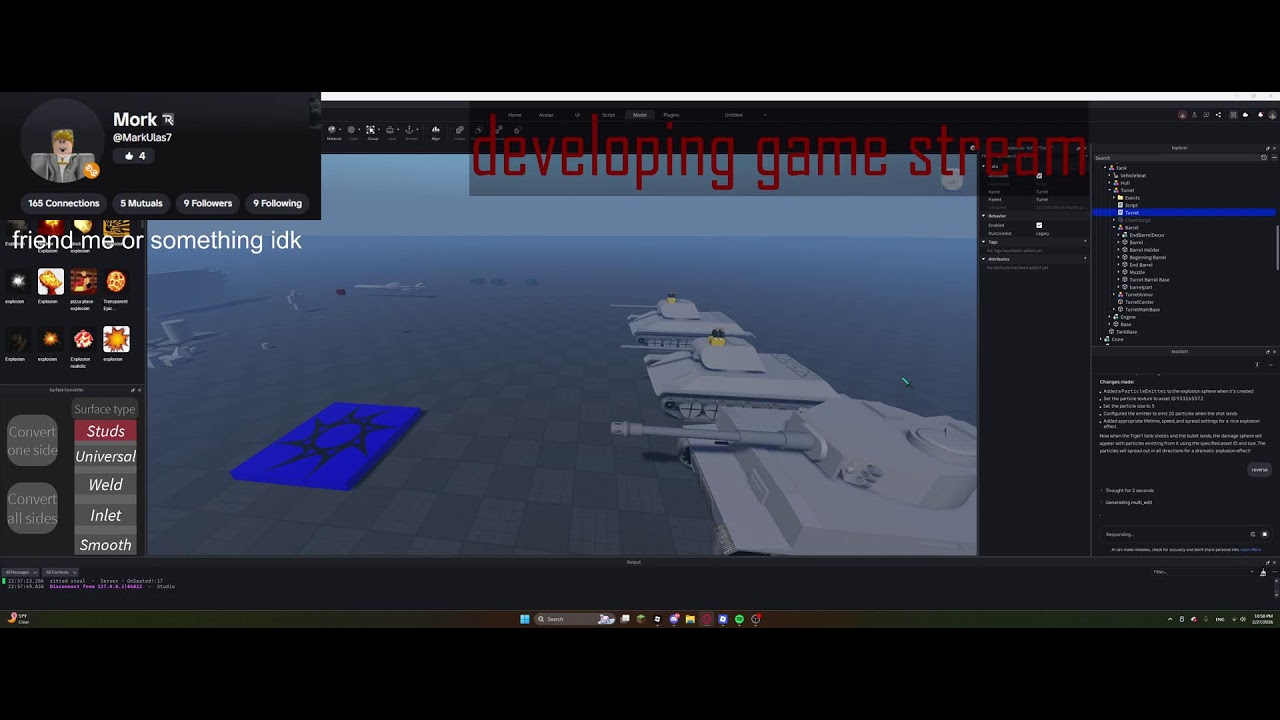Stop the assistant response generation
Viewport: 1280px width, 720px height.
[x=1264, y=534]
